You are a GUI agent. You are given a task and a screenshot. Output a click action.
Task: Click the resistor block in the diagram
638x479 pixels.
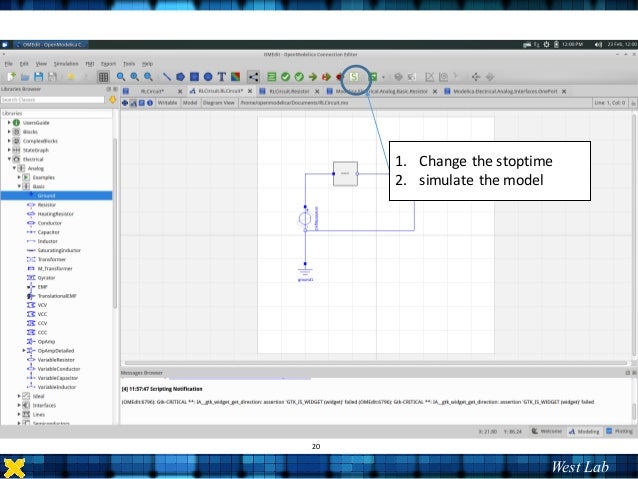coord(344,173)
